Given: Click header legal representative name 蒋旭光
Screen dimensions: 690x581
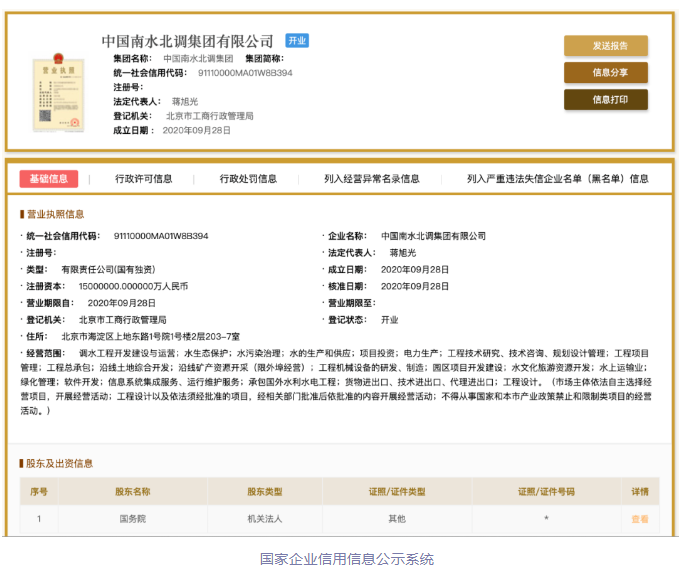Looking at the screenshot, I should click(185, 102).
